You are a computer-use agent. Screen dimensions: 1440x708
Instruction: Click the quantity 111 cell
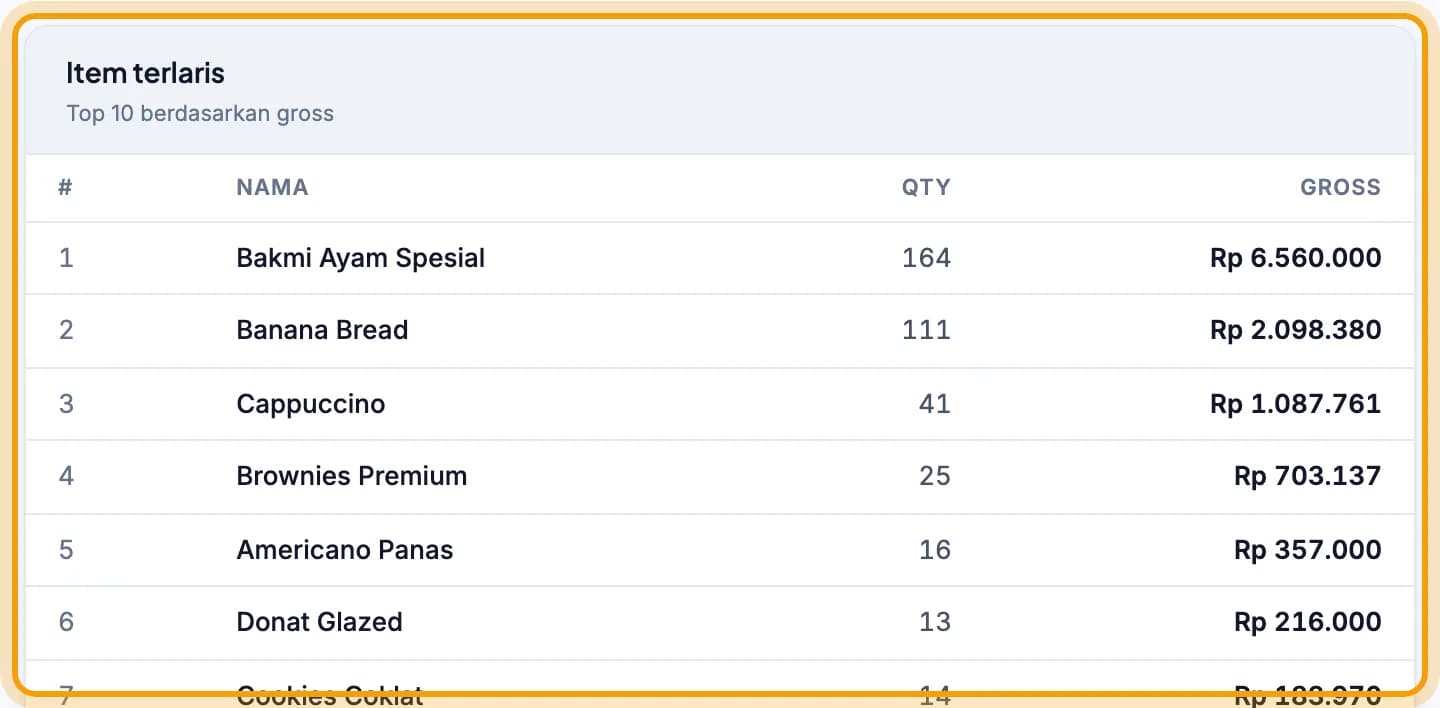tap(926, 330)
